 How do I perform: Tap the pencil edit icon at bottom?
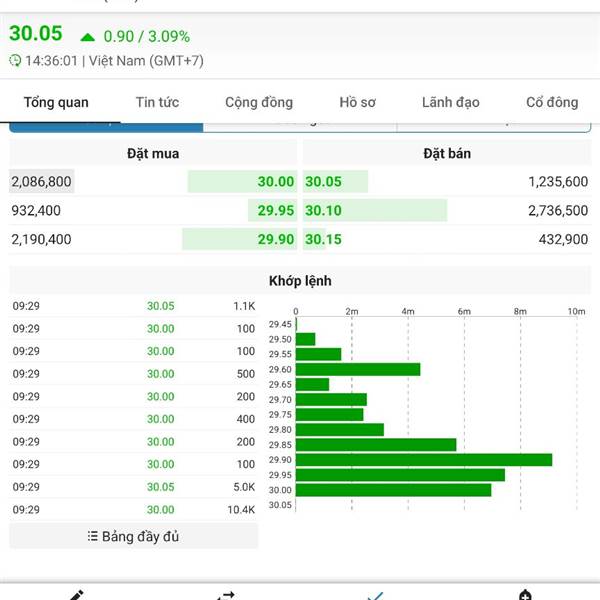click(76, 595)
